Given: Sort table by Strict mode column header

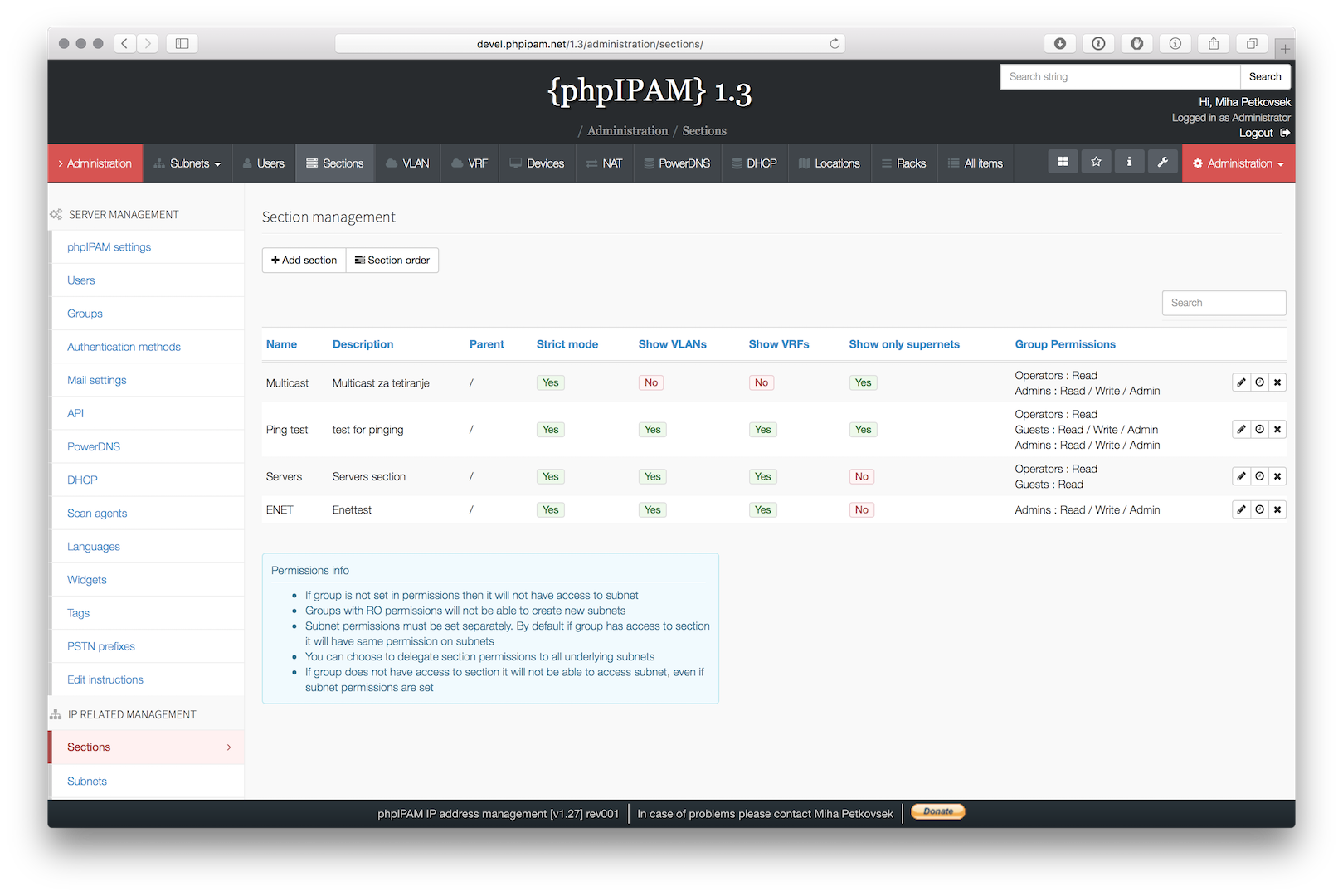Looking at the screenshot, I should tap(567, 344).
